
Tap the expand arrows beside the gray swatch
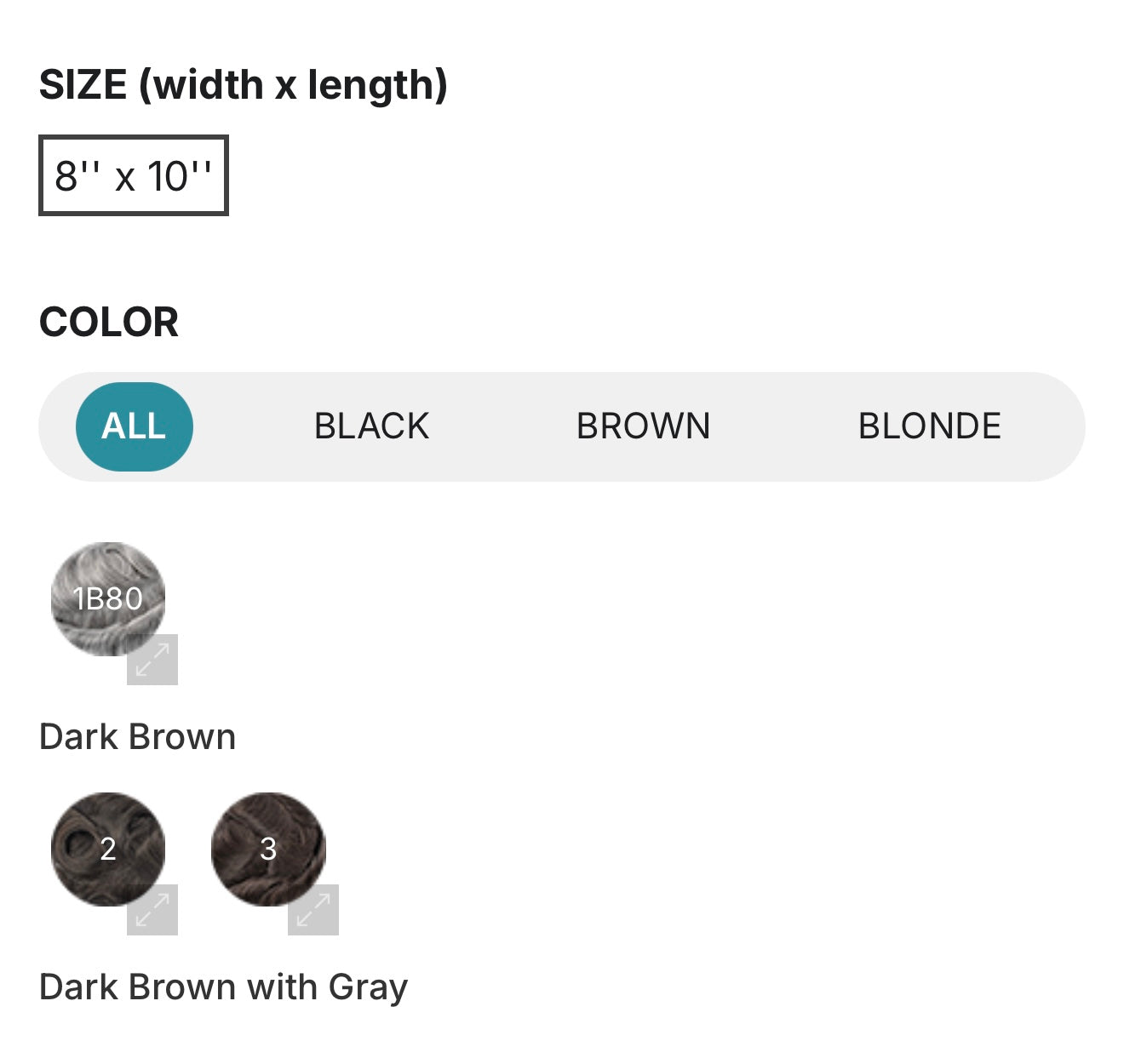click(x=152, y=660)
